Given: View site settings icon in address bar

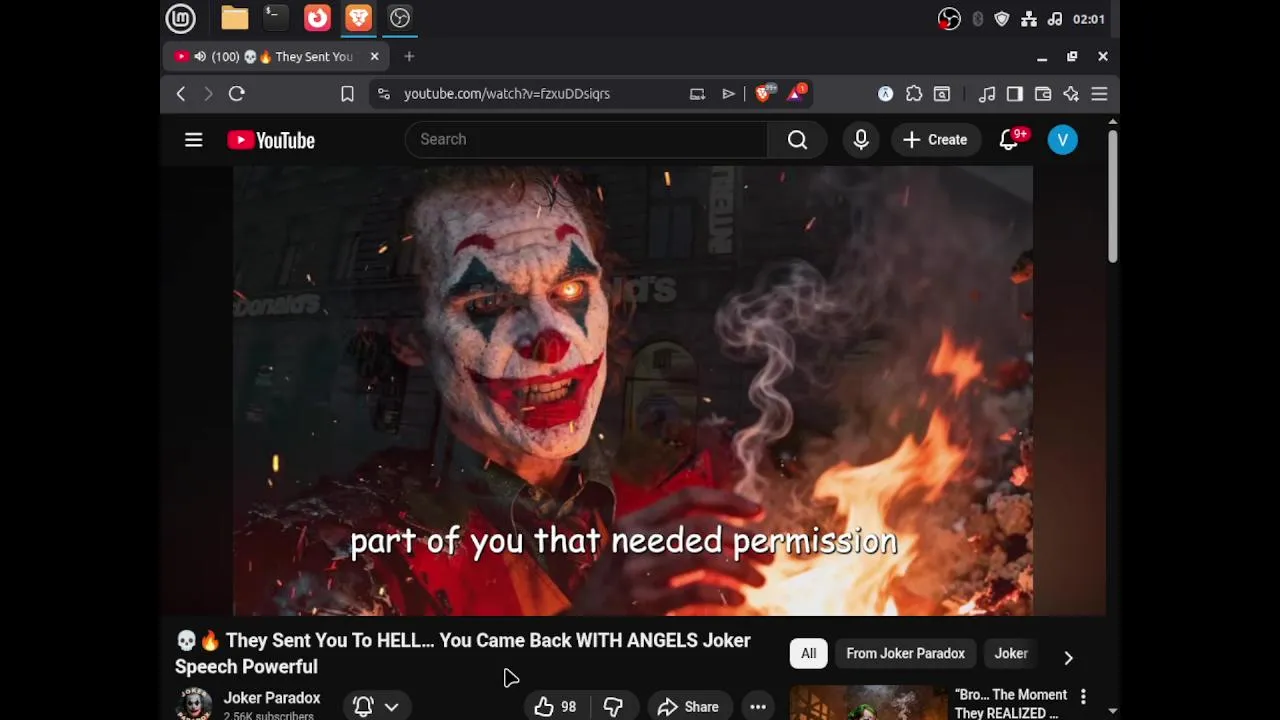Looking at the screenshot, I should 383,94.
